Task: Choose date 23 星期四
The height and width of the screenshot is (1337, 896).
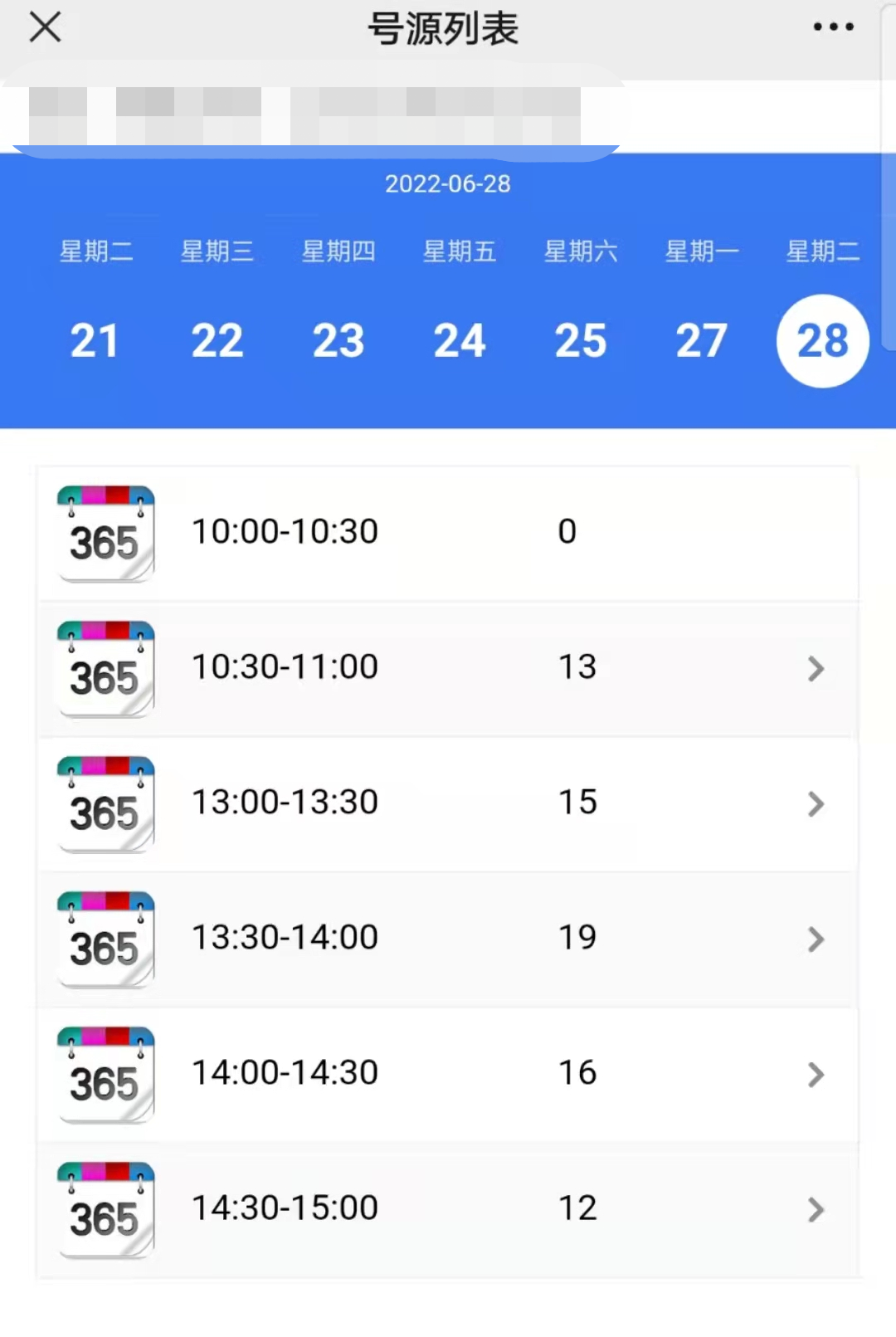Action: click(x=338, y=340)
